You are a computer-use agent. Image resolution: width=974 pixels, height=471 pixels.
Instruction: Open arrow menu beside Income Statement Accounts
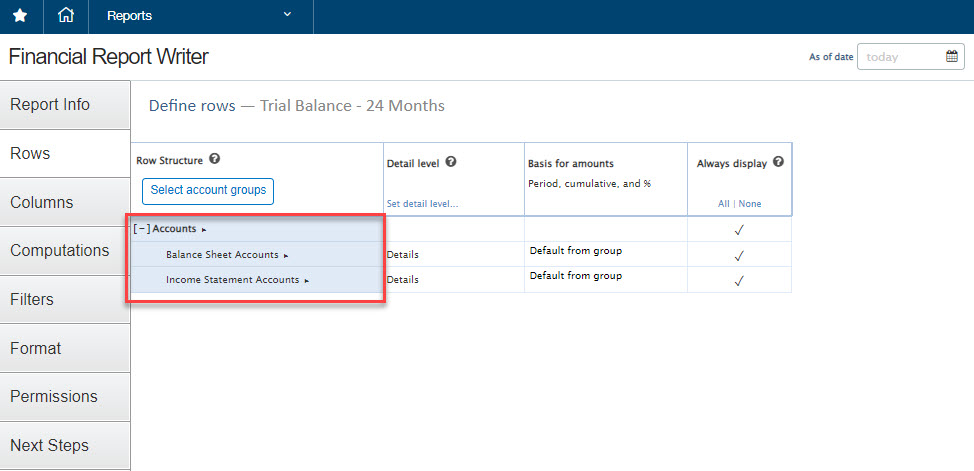pyautogui.click(x=307, y=281)
